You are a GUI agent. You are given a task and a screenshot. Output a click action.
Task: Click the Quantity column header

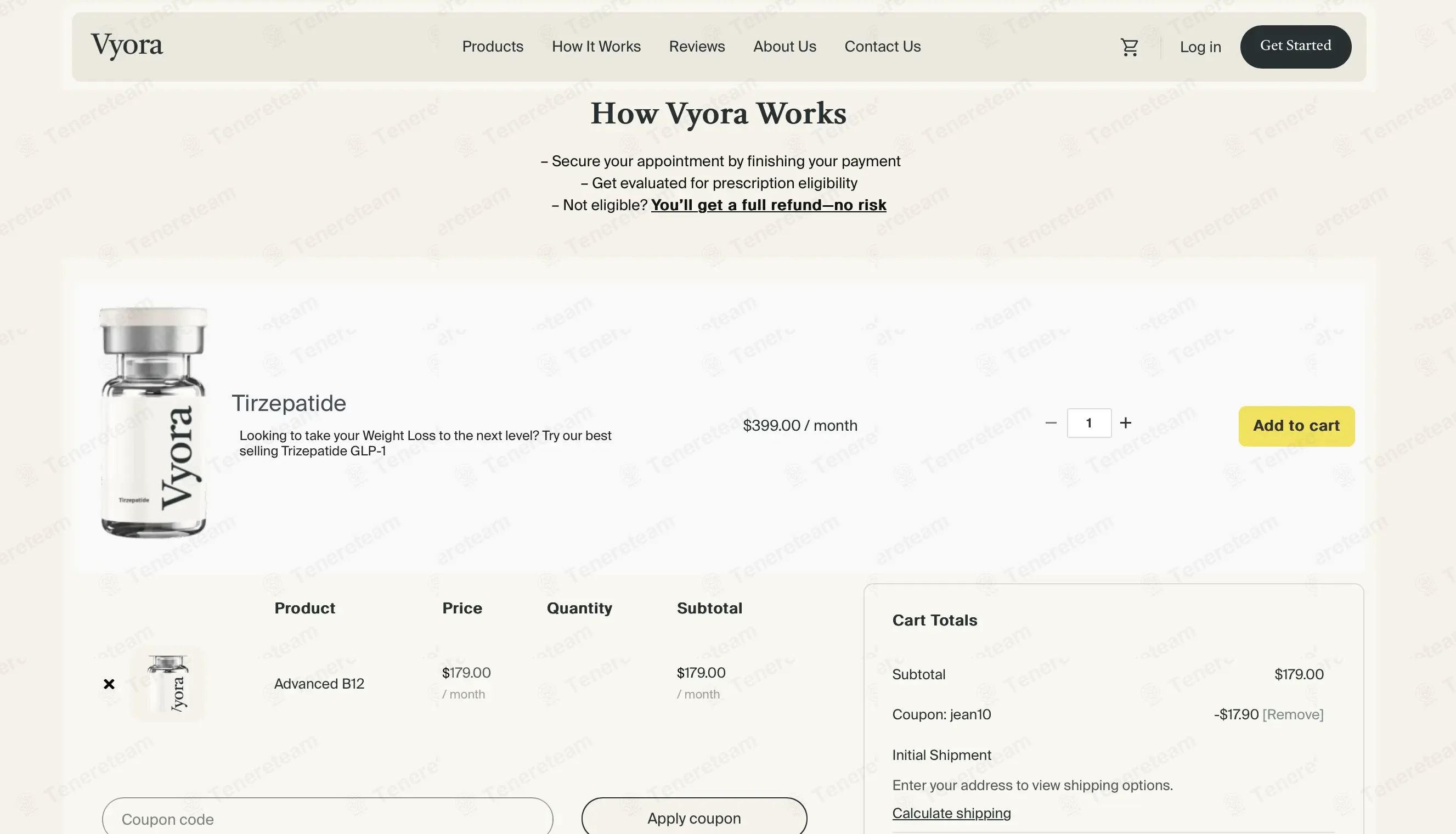pos(579,608)
